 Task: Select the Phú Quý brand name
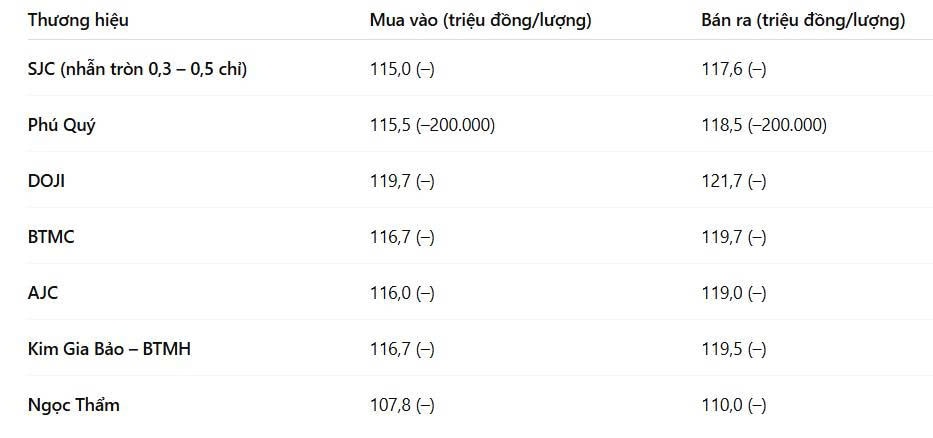click(61, 126)
